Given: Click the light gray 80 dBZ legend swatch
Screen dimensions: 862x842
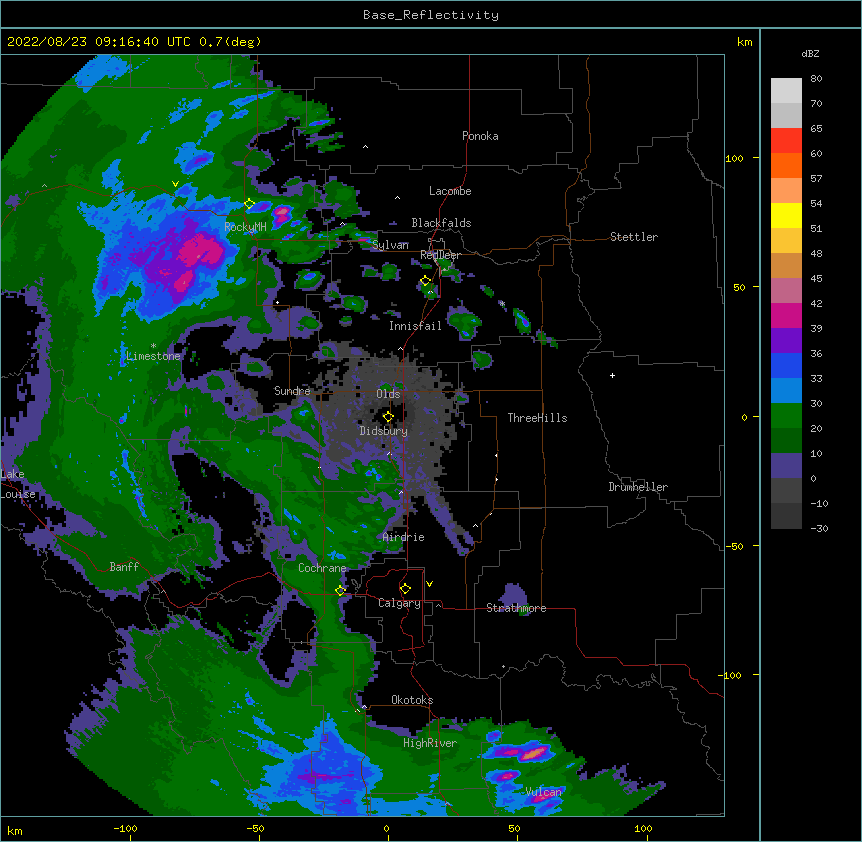Looking at the screenshot, I should [786, 91].
